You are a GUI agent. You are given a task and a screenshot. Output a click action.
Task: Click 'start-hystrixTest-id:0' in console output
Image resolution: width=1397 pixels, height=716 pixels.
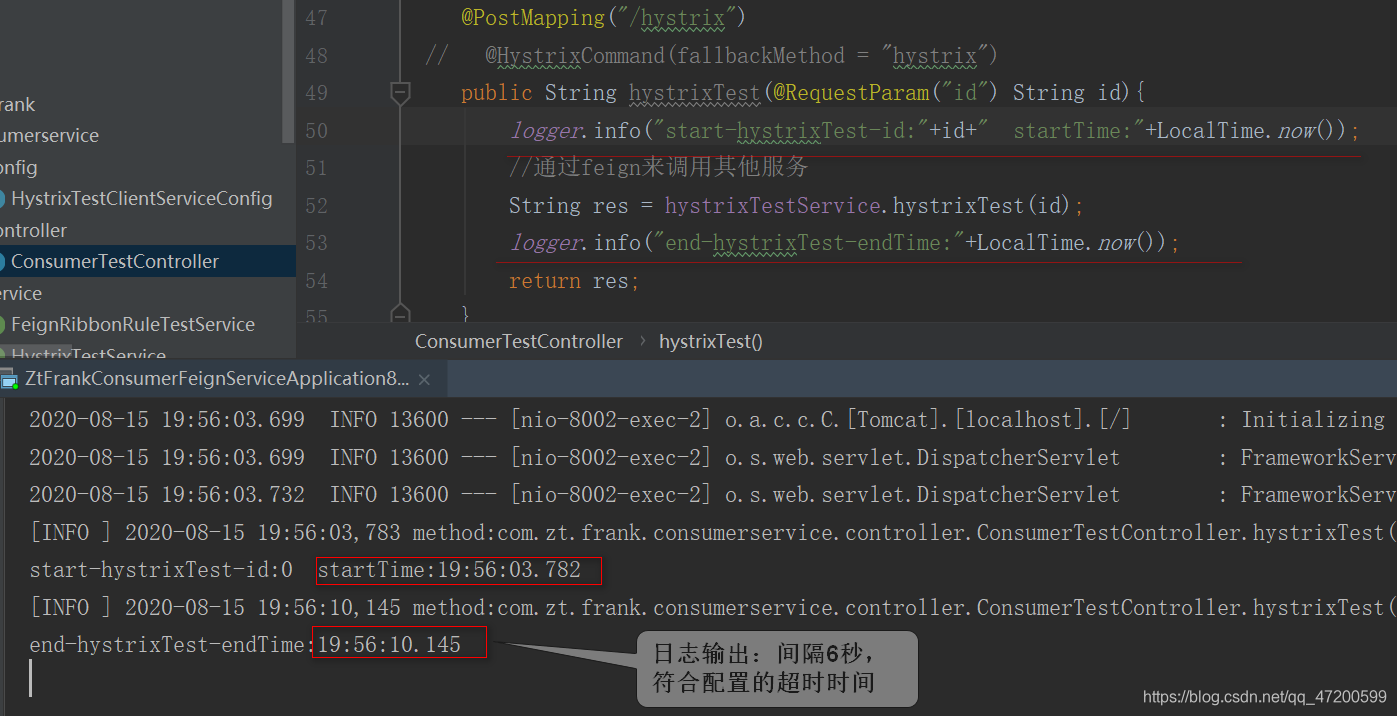(x=161, y=570)
